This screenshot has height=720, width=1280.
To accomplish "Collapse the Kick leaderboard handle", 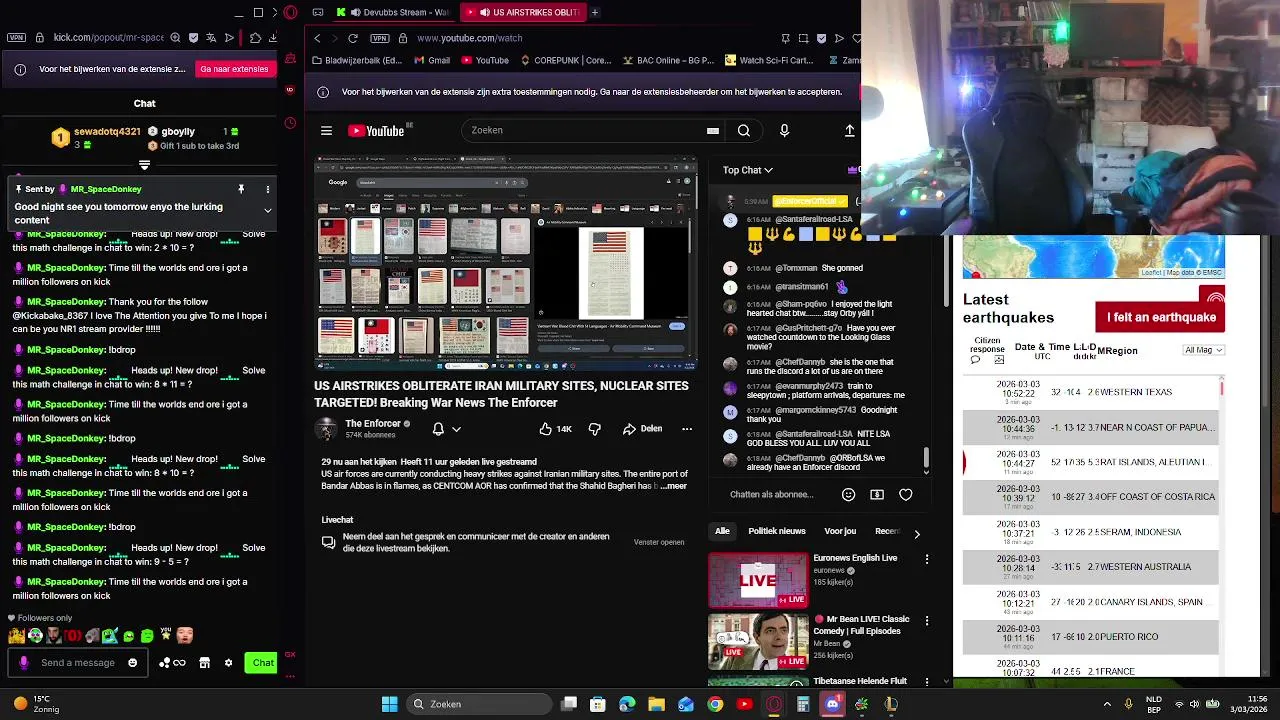I will point(144,164).
